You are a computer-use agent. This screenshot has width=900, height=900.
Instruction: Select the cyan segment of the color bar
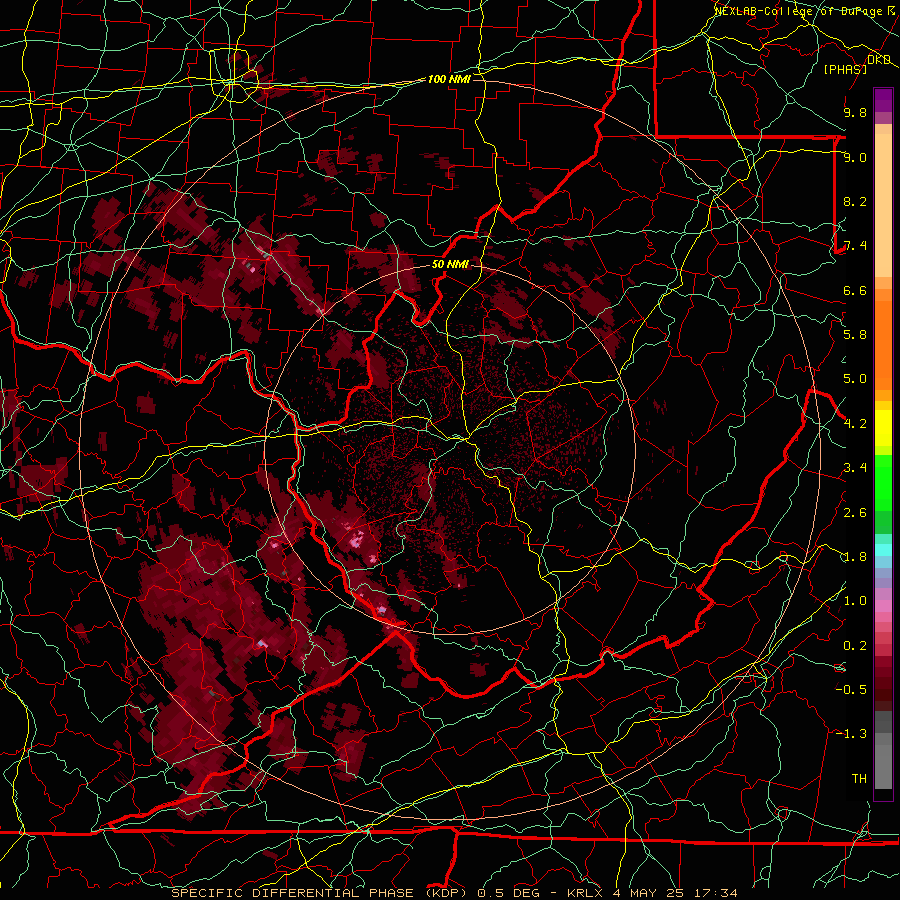(883, 550)
